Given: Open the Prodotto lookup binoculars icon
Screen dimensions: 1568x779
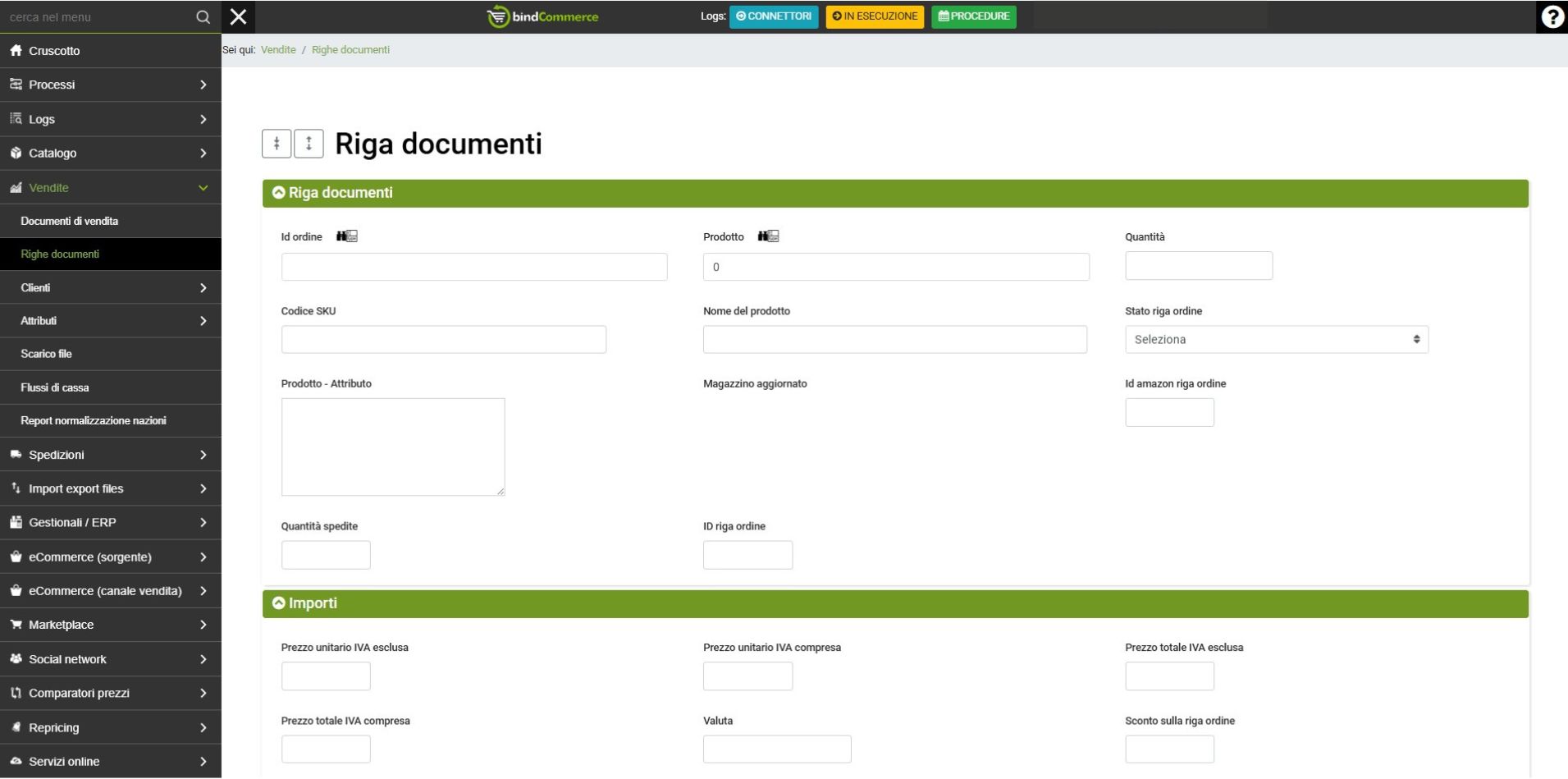Looking at the screenshot, I should tap(768, 236).
